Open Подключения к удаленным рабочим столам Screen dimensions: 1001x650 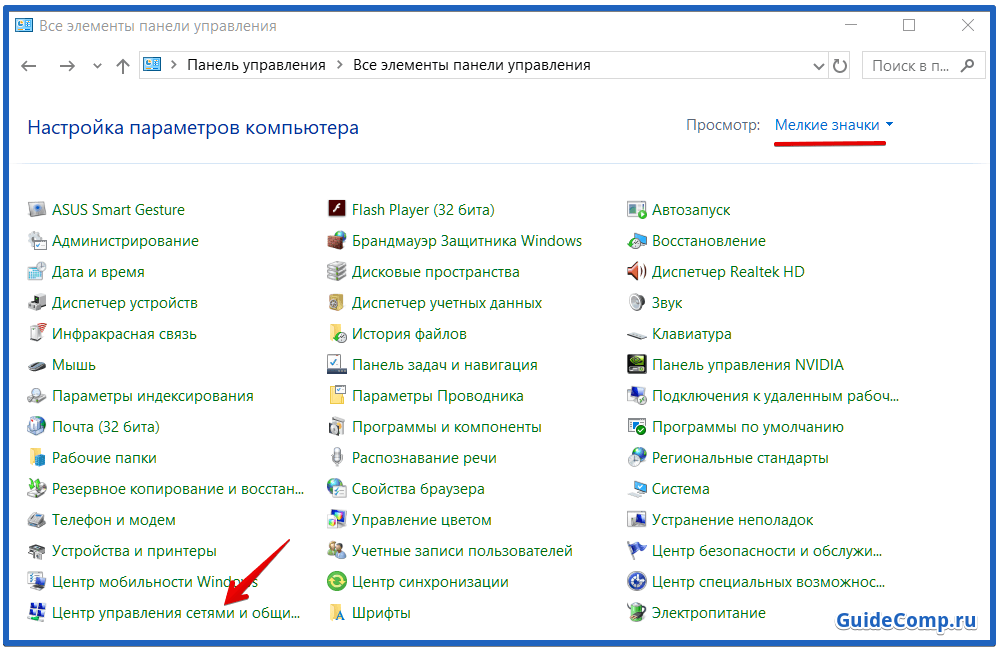coord(775,396)
